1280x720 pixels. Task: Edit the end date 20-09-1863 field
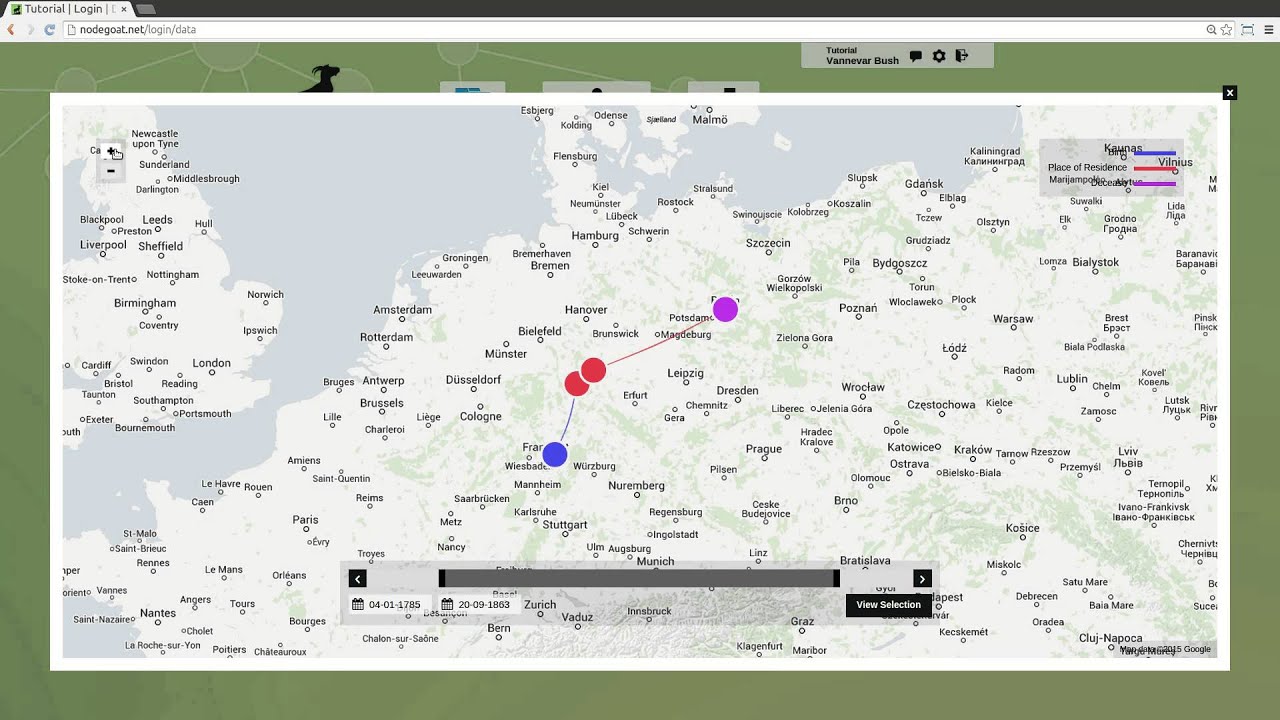tap(484, 605)
